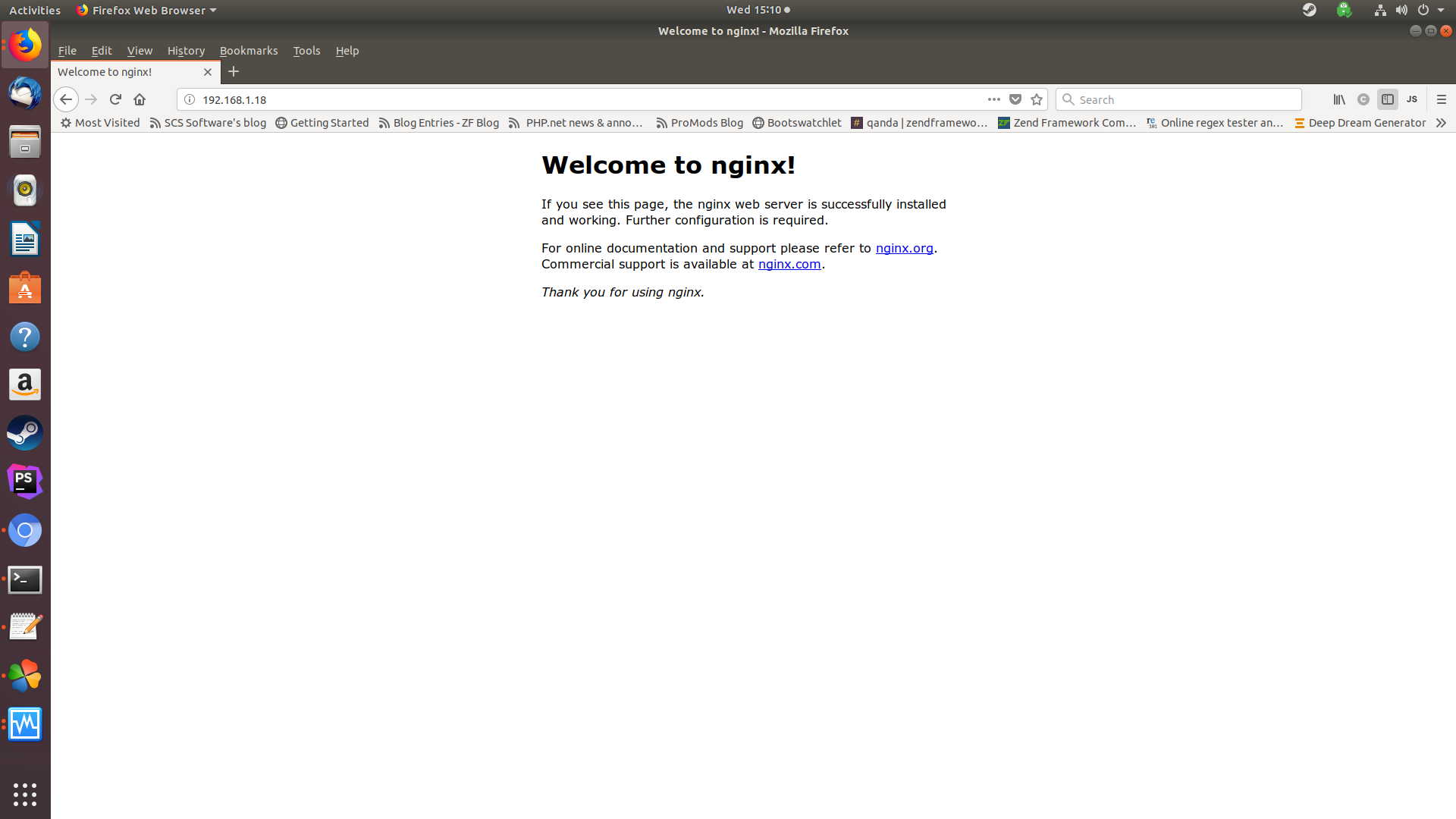Open ProMods Blog bookmark
The height and width of the screenshot is (819, 1456).
[x=699, y=123]
